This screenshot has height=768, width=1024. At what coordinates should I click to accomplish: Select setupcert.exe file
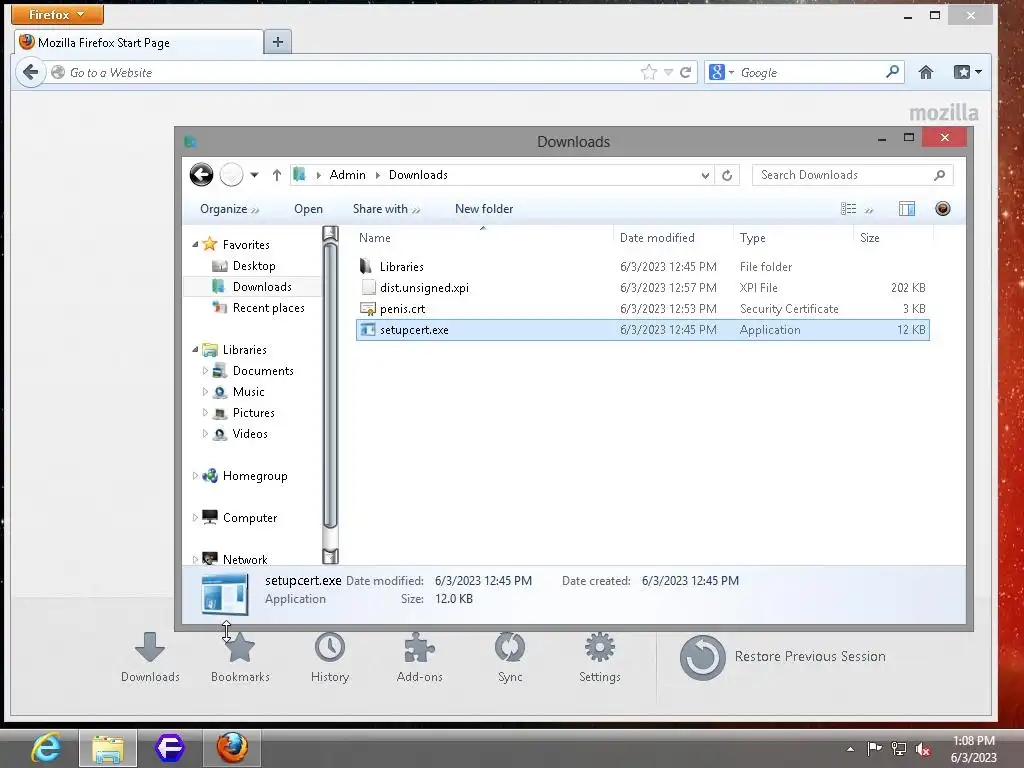tap(643, 330)
